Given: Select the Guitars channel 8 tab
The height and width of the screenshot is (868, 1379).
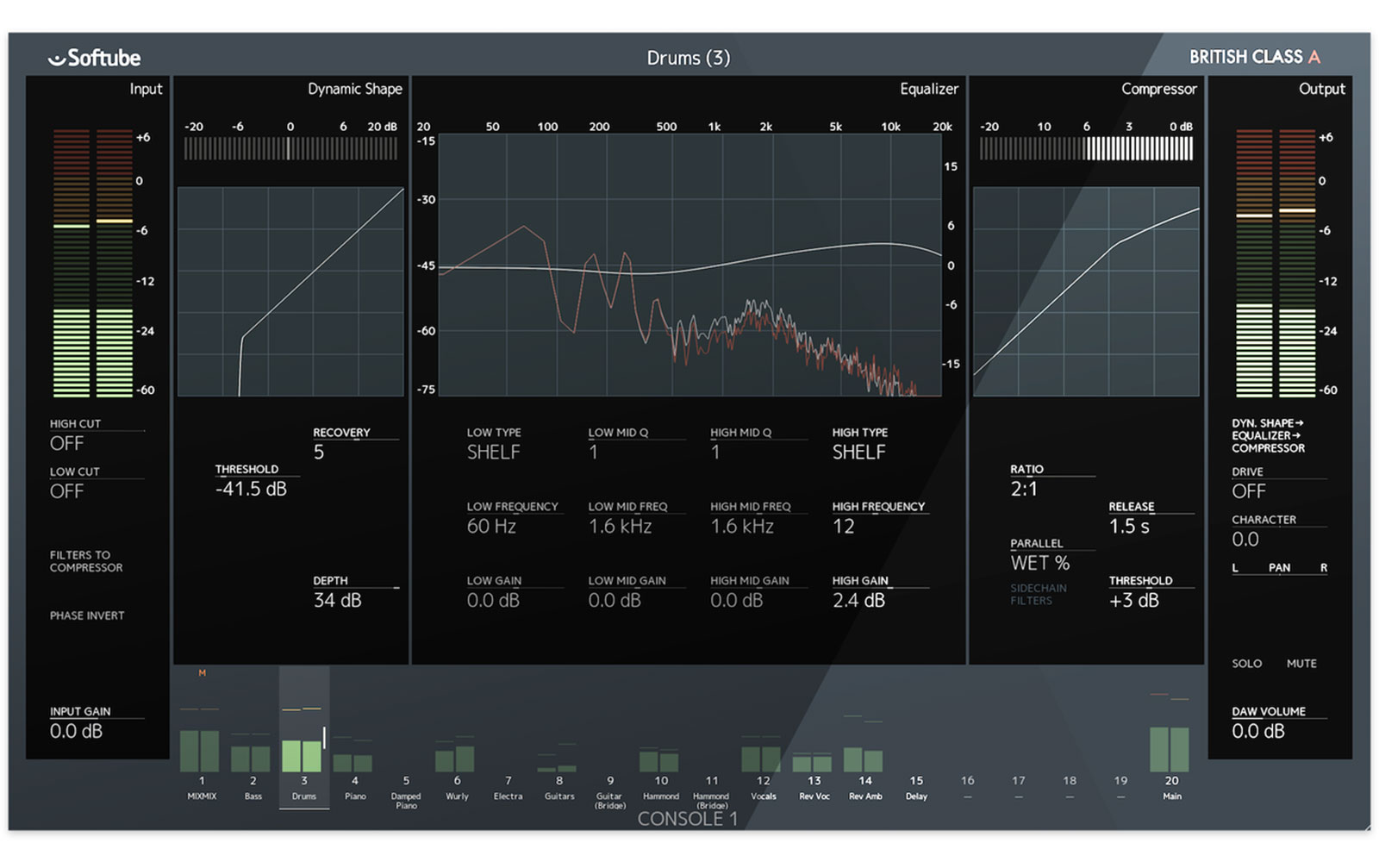Looking at the screenshot, I should 558,788.
